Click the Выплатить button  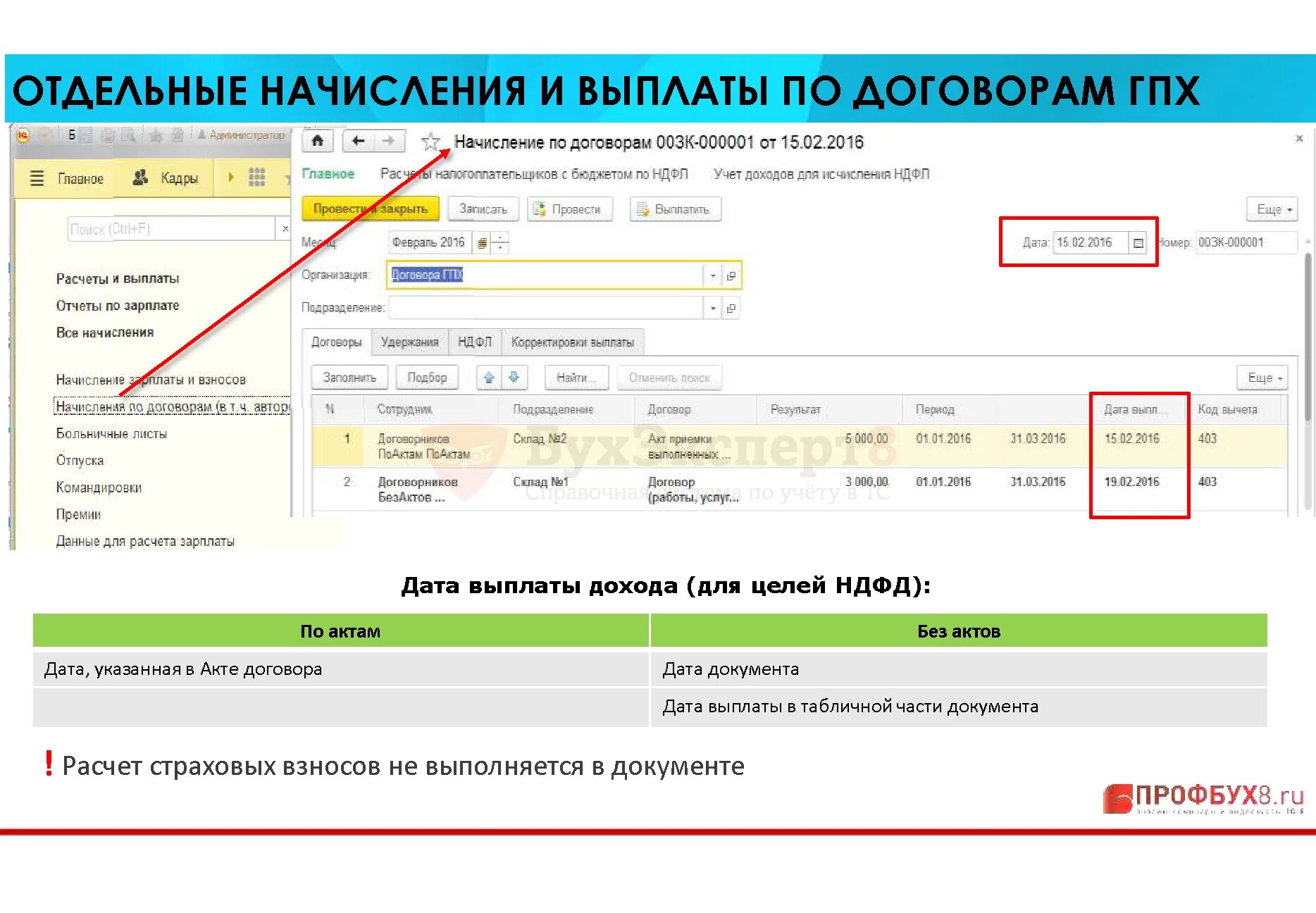tap(674, 209)
